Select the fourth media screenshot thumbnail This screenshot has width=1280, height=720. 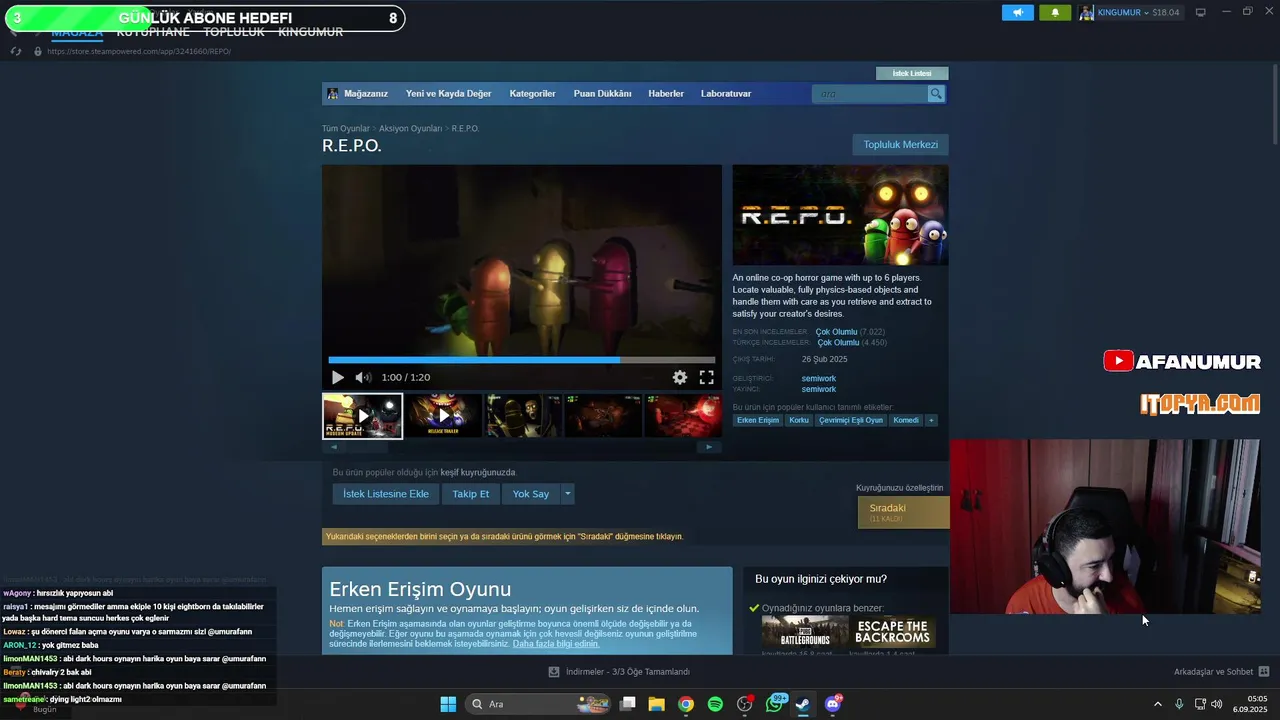click(603, 416)
